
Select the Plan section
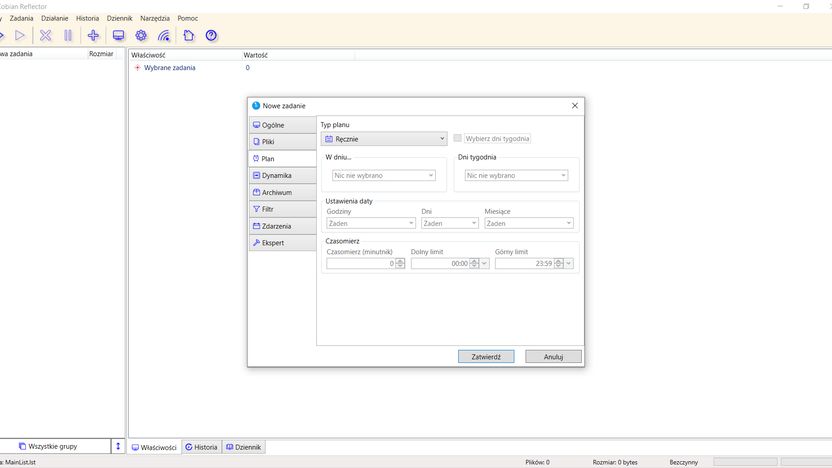283,159
